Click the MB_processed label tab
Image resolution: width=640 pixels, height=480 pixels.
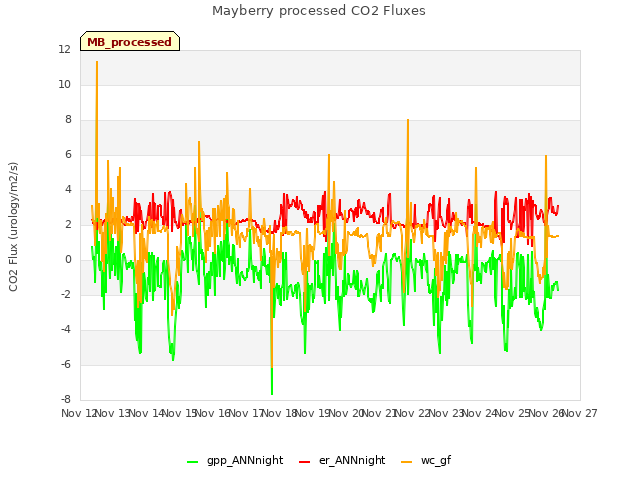tap(130, 41)
